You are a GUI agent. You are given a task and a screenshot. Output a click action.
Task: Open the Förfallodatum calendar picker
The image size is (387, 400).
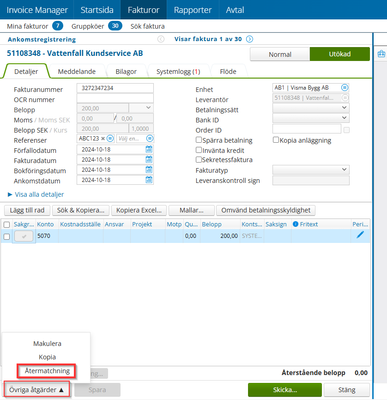149,149
